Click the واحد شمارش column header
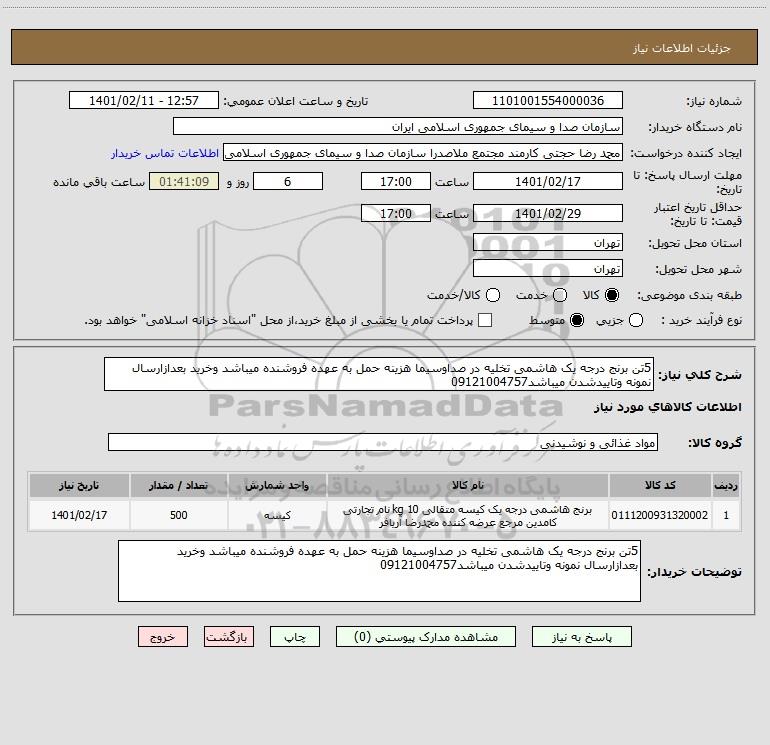The width and height of the screenshot is (770, 745). pos(277,485)
